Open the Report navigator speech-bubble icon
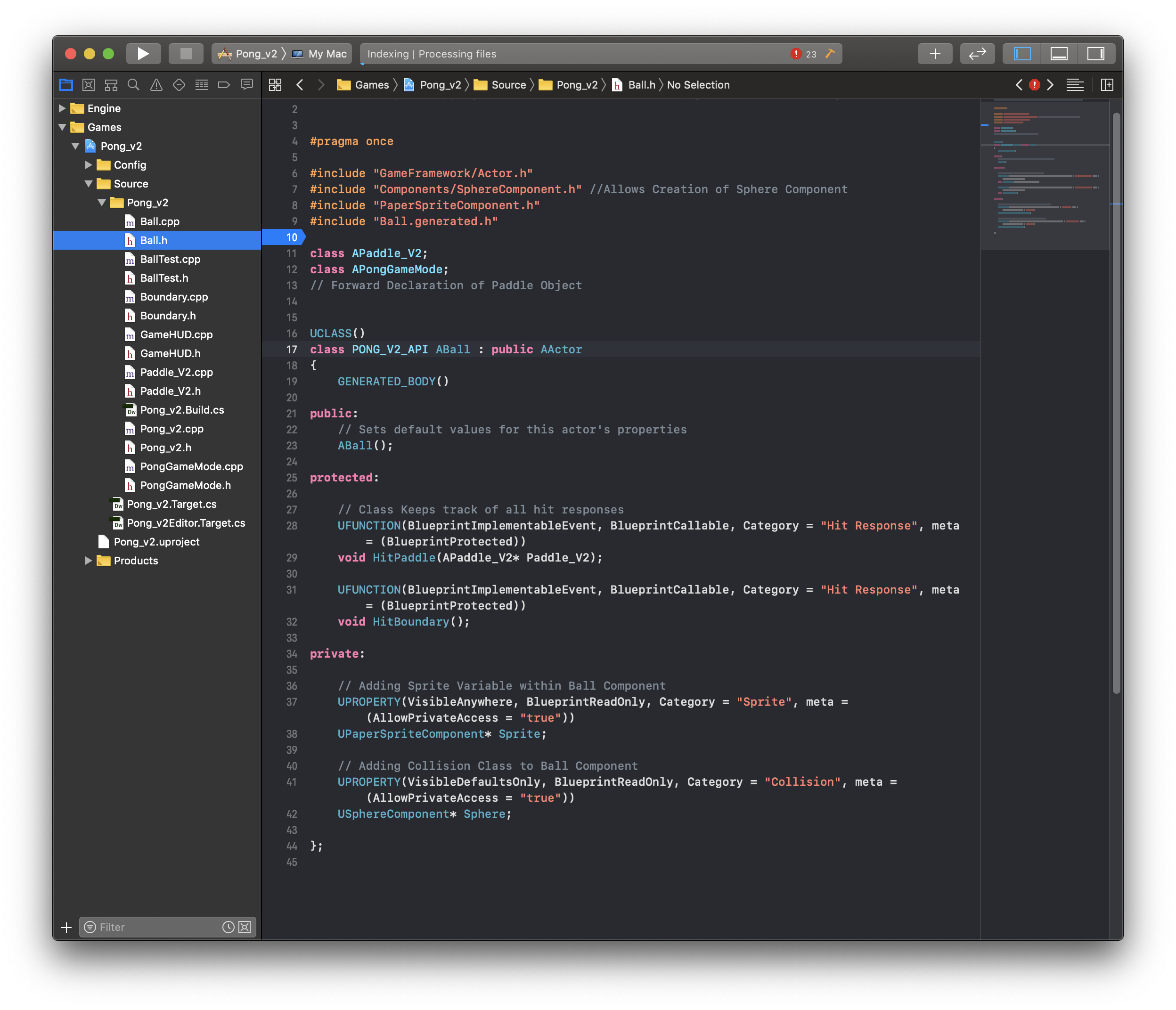 (247, 85)
